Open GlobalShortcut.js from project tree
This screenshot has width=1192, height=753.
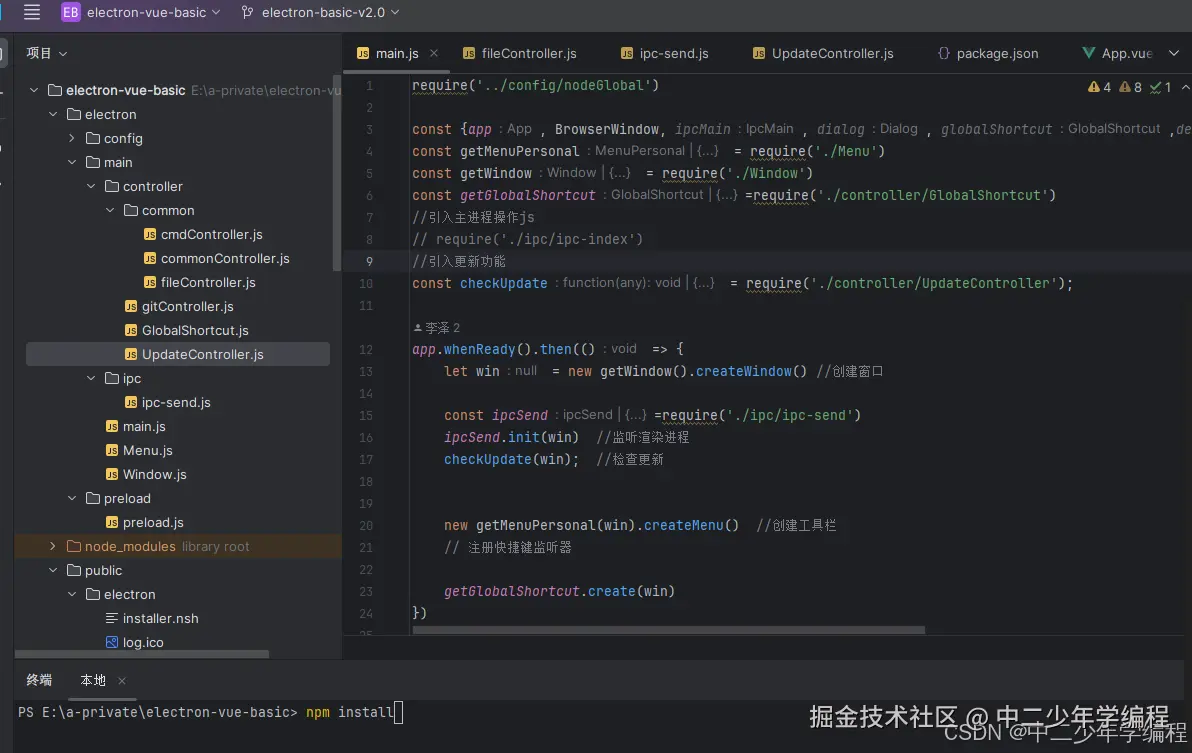point(195,331)
